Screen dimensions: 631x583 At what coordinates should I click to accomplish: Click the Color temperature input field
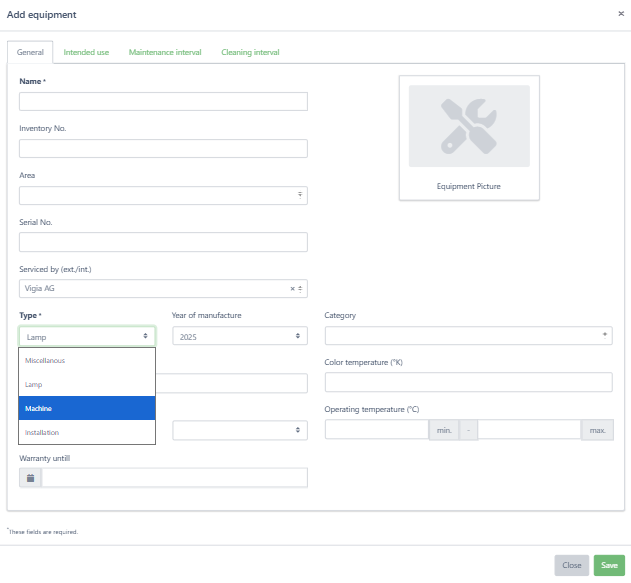pos(468,382)
